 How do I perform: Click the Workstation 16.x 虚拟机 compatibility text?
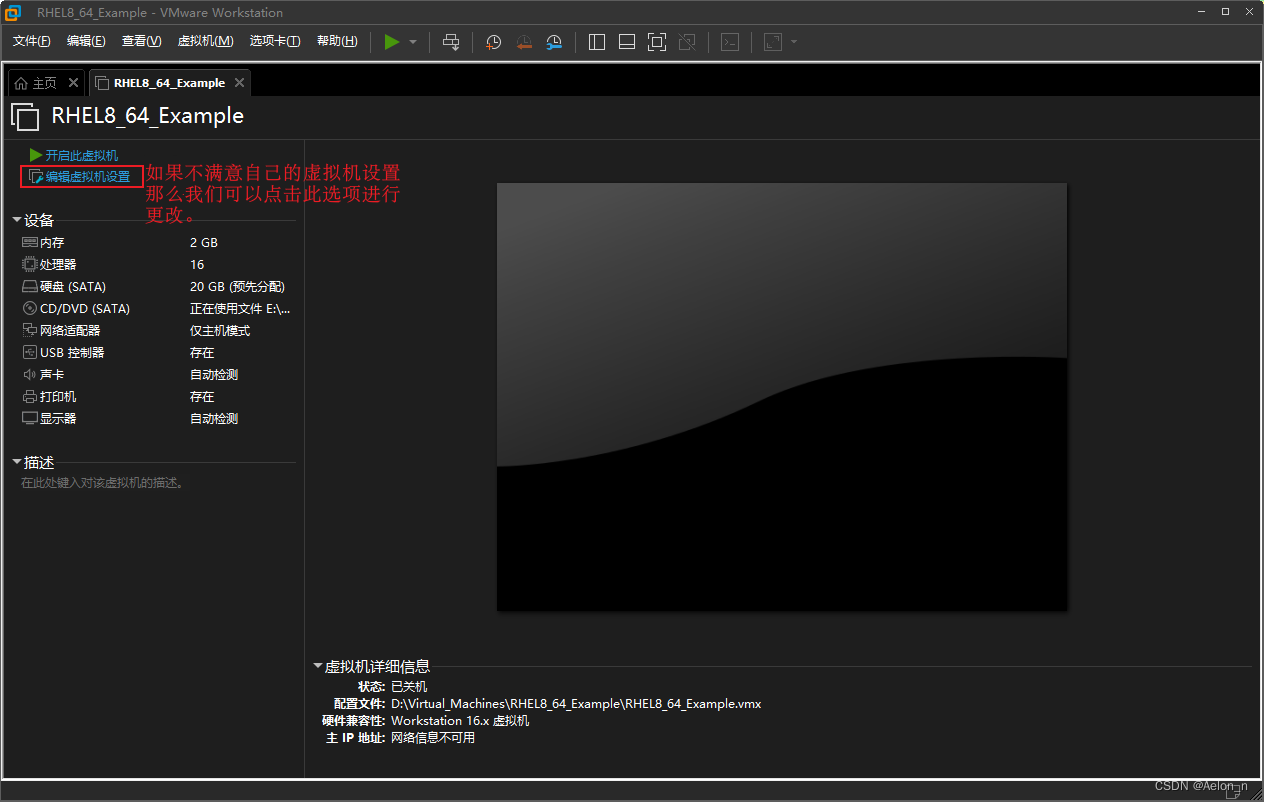pos(460,720)
